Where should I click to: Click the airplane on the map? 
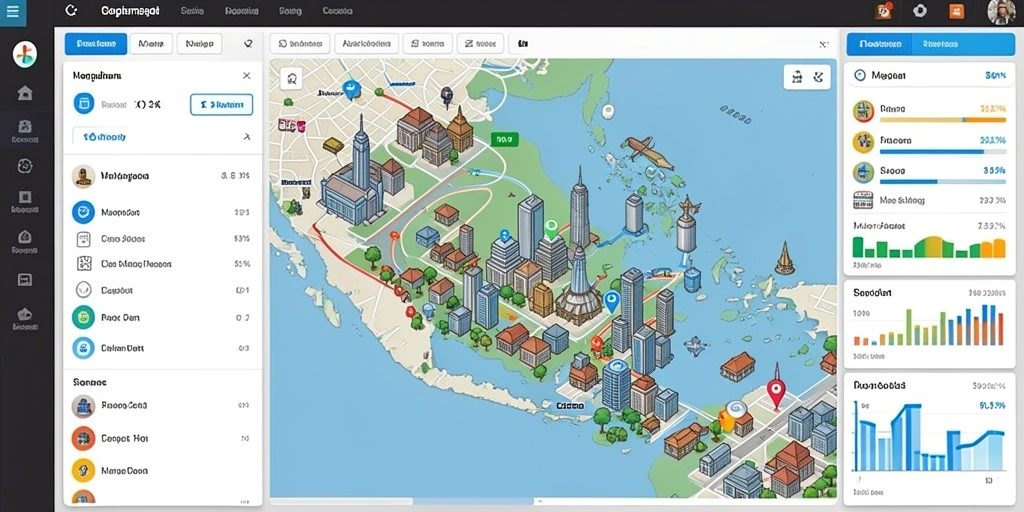tap(647, 151)
